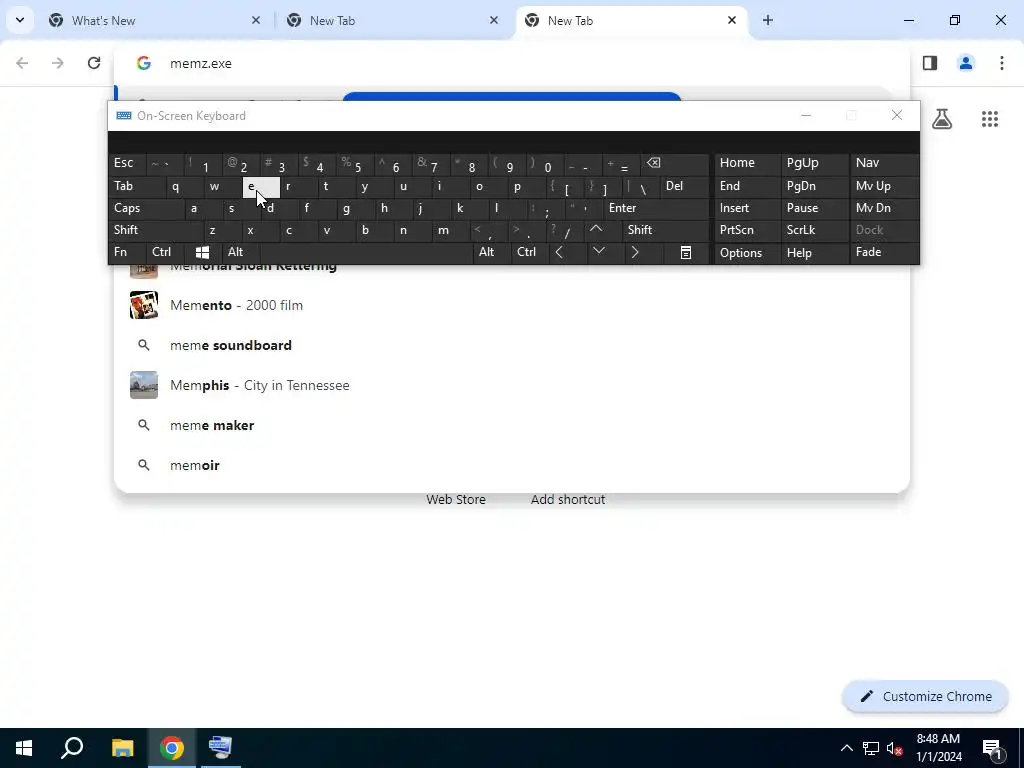Select Memento 2000 film suggestion

pyautogui.click(x=511, y=305)
